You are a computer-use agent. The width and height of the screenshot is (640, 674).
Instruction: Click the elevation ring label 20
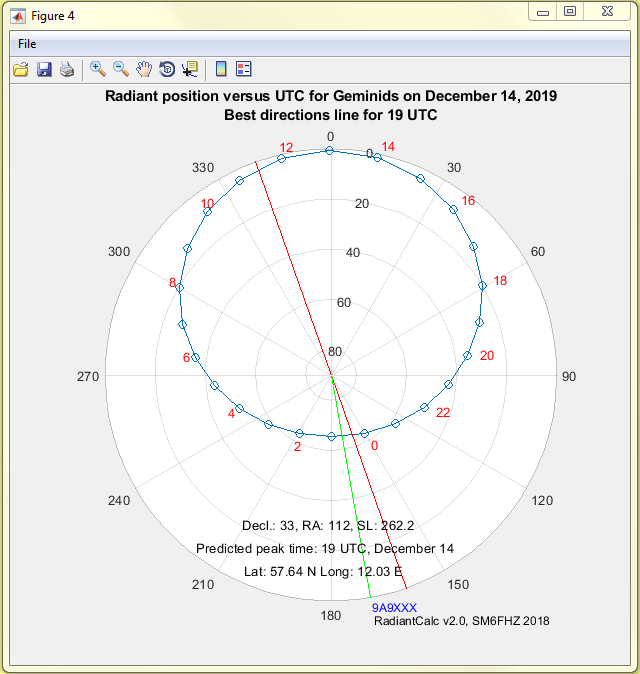[x=362, y=204]
